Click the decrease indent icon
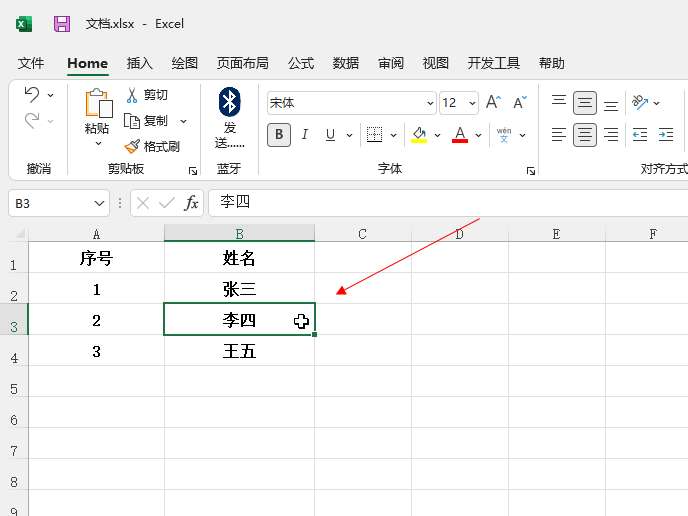 [639, 134]
